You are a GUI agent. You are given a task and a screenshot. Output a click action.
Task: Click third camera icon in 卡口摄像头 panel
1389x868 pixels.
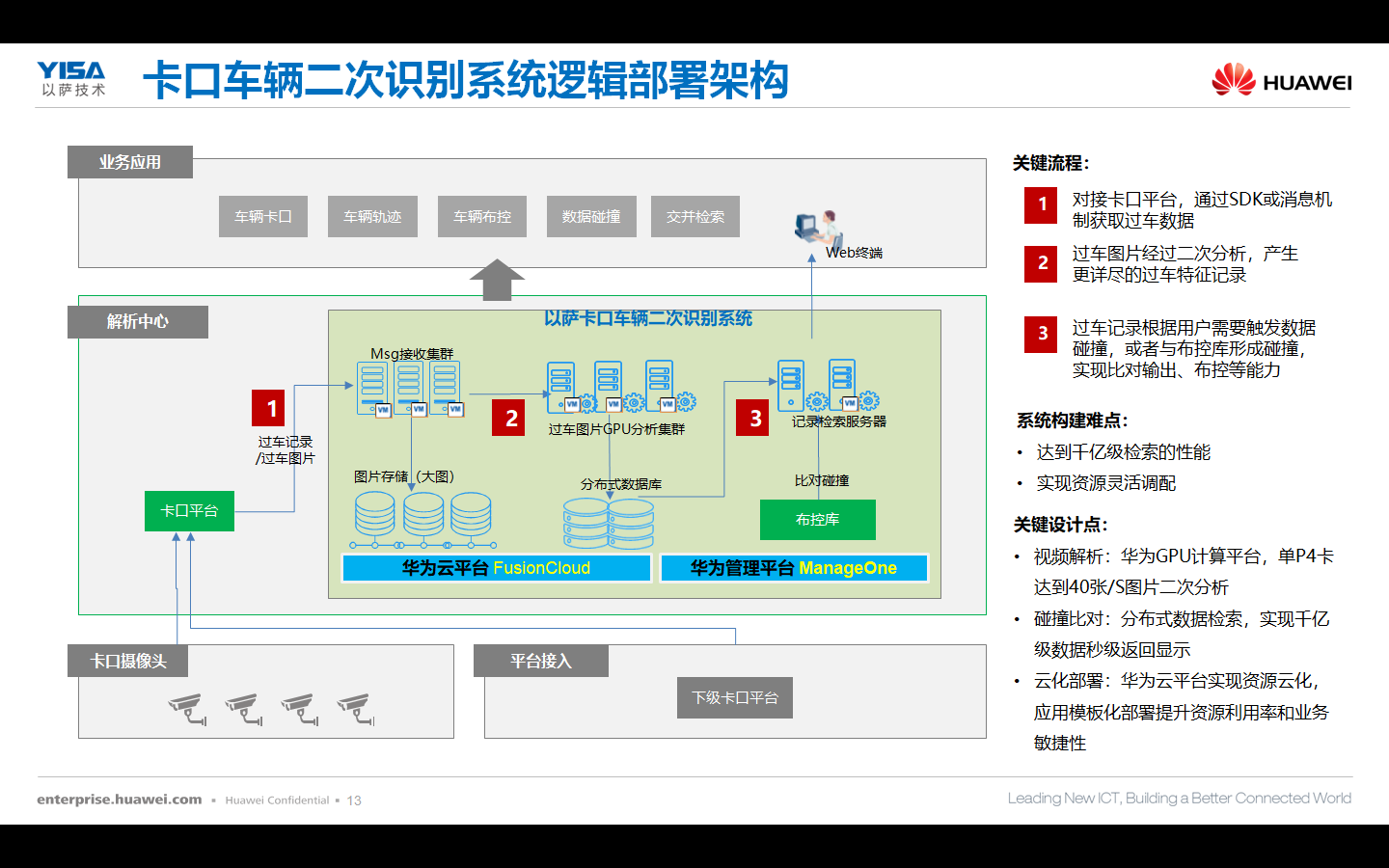[x=300, y=709]
